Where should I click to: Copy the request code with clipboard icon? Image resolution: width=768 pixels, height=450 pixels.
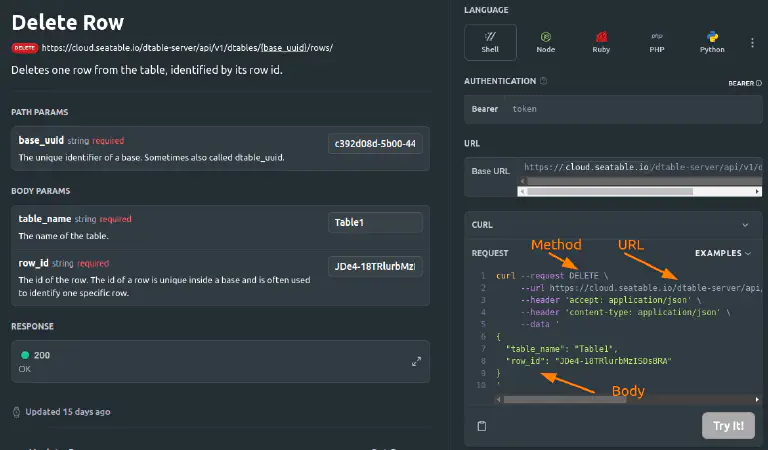point(482,426)
